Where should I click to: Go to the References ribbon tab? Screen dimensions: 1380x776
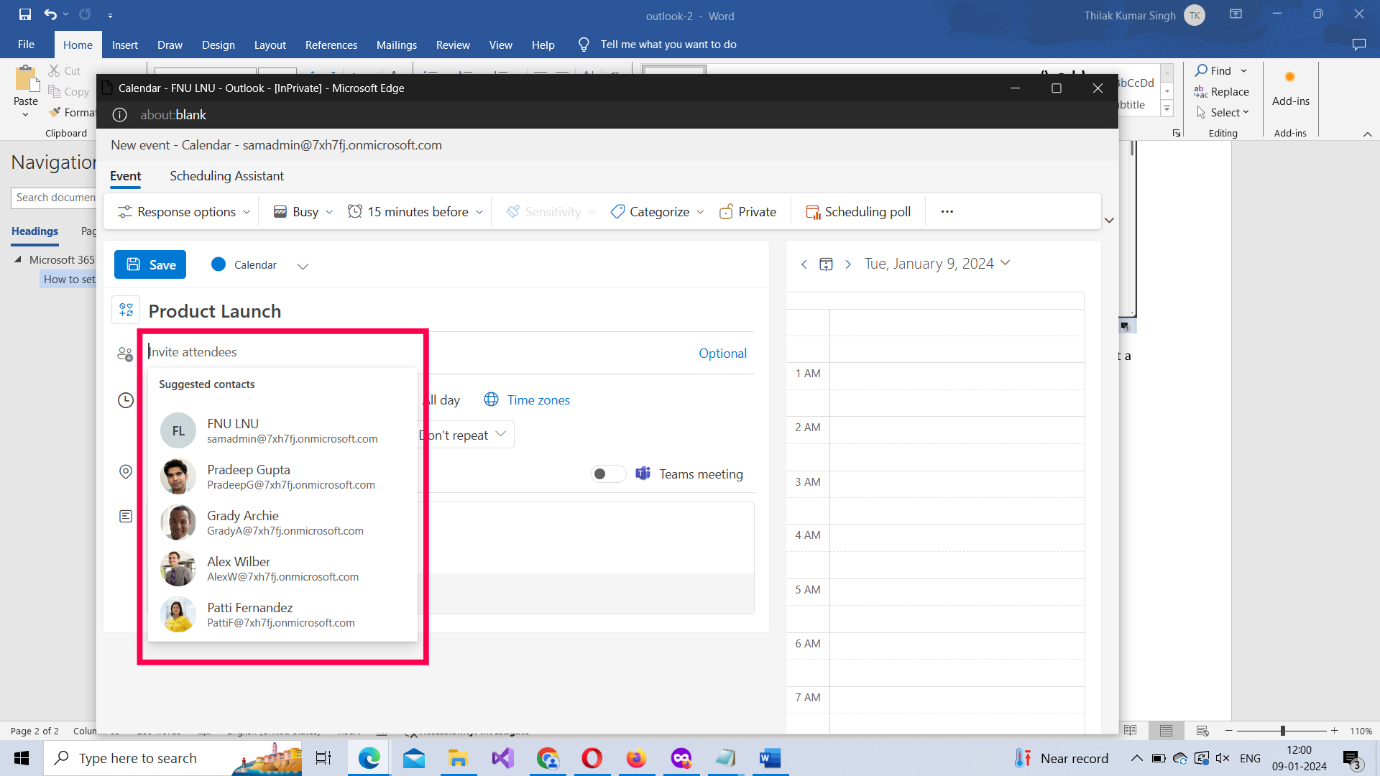331,45
